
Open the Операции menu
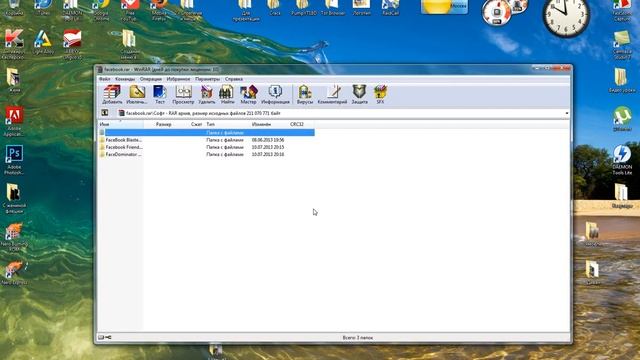tap(151, 79)
